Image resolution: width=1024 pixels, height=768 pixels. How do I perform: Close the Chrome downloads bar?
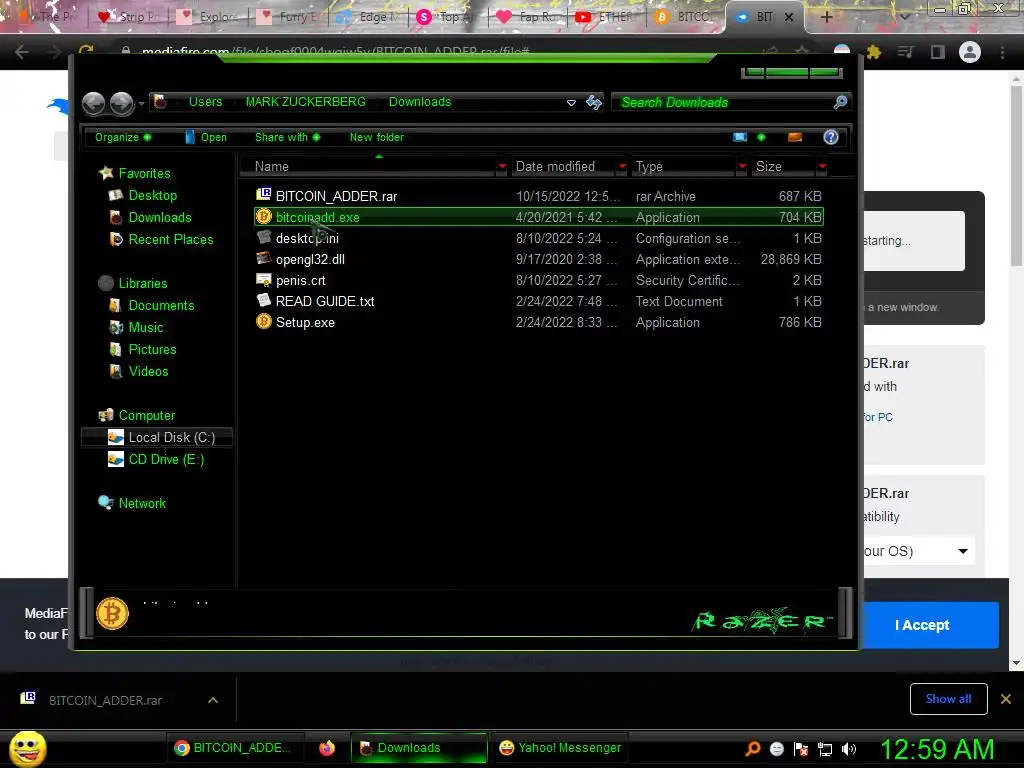coord(1006,699)
